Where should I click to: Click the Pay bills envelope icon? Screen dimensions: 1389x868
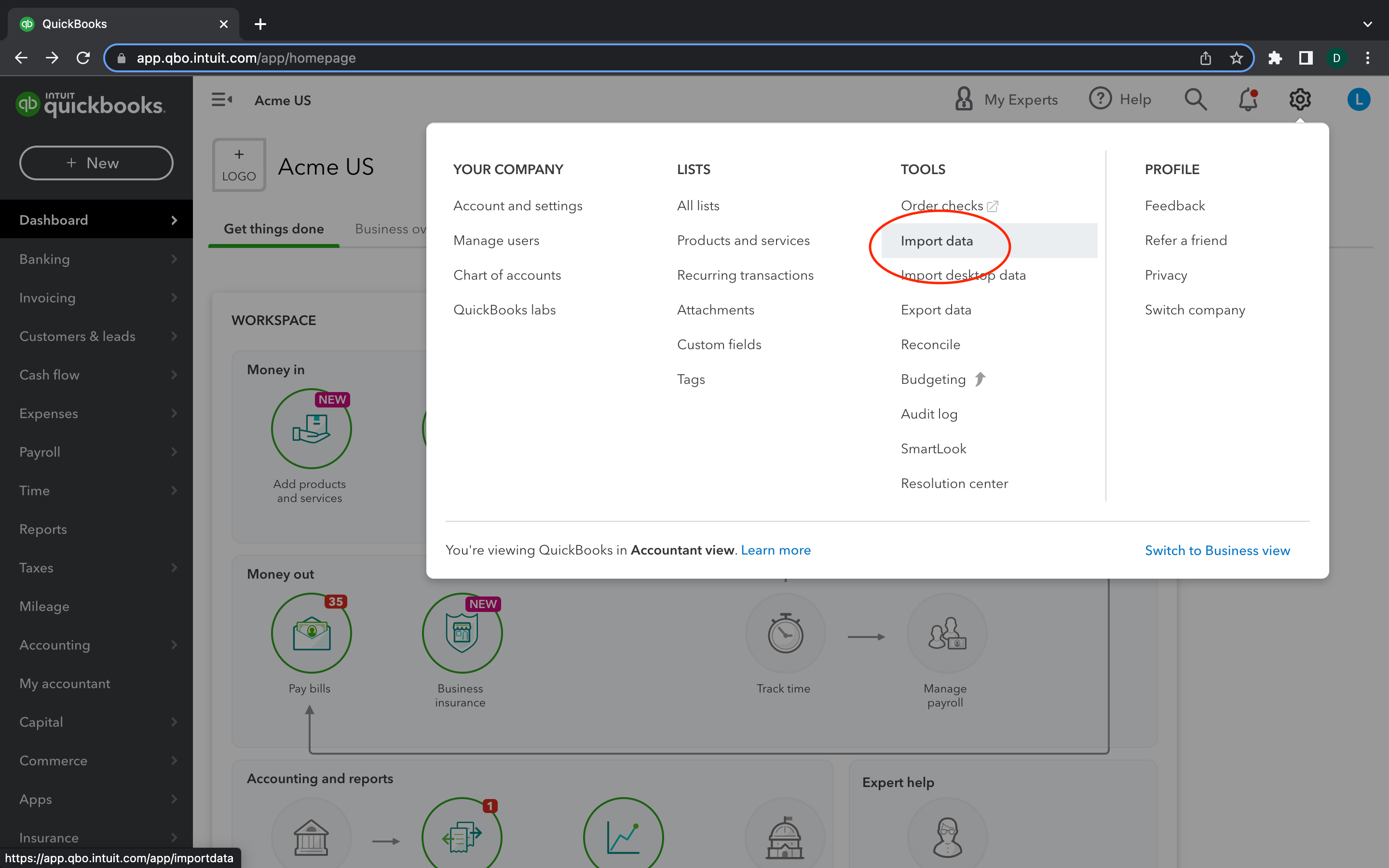311,633
